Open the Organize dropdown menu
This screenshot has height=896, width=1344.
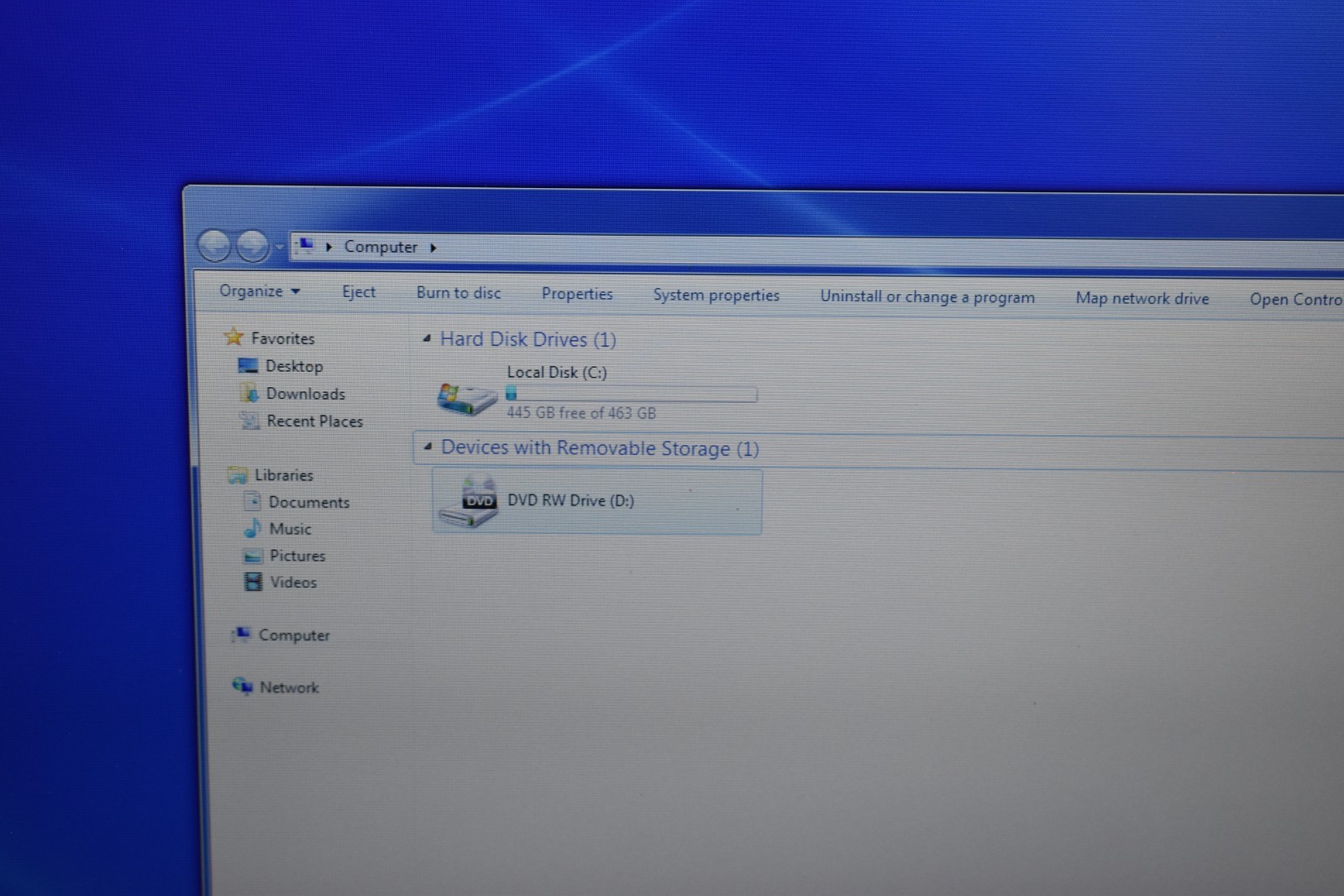[260, 291]
